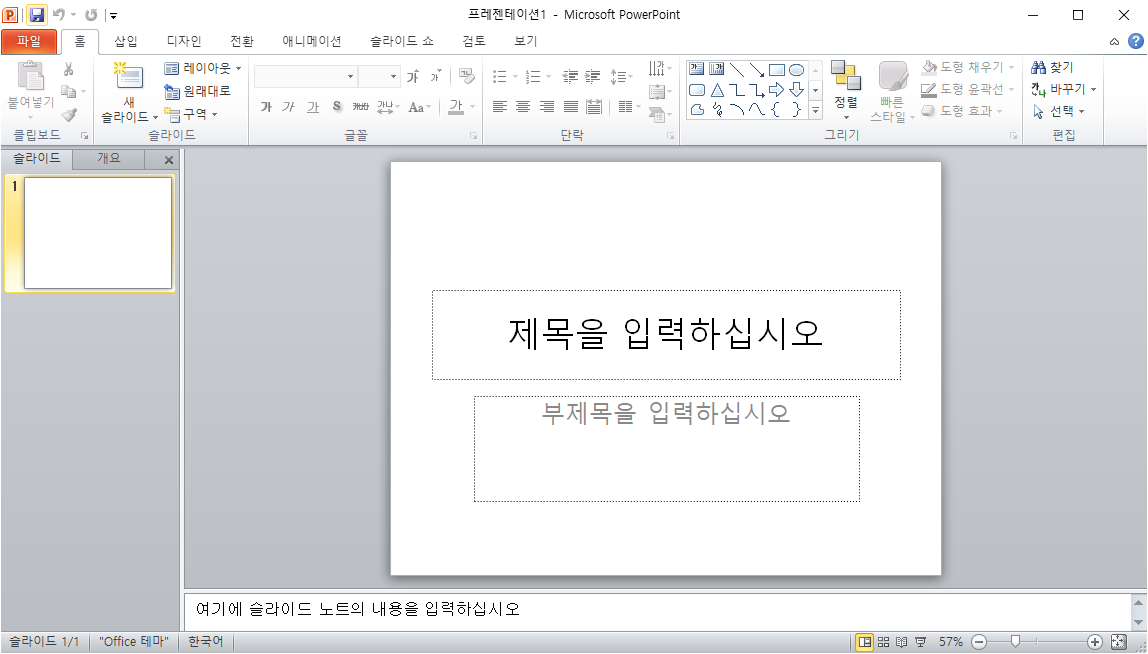Click the 제목을 입력하십시오 title placeholder

[x=666, y=335]
